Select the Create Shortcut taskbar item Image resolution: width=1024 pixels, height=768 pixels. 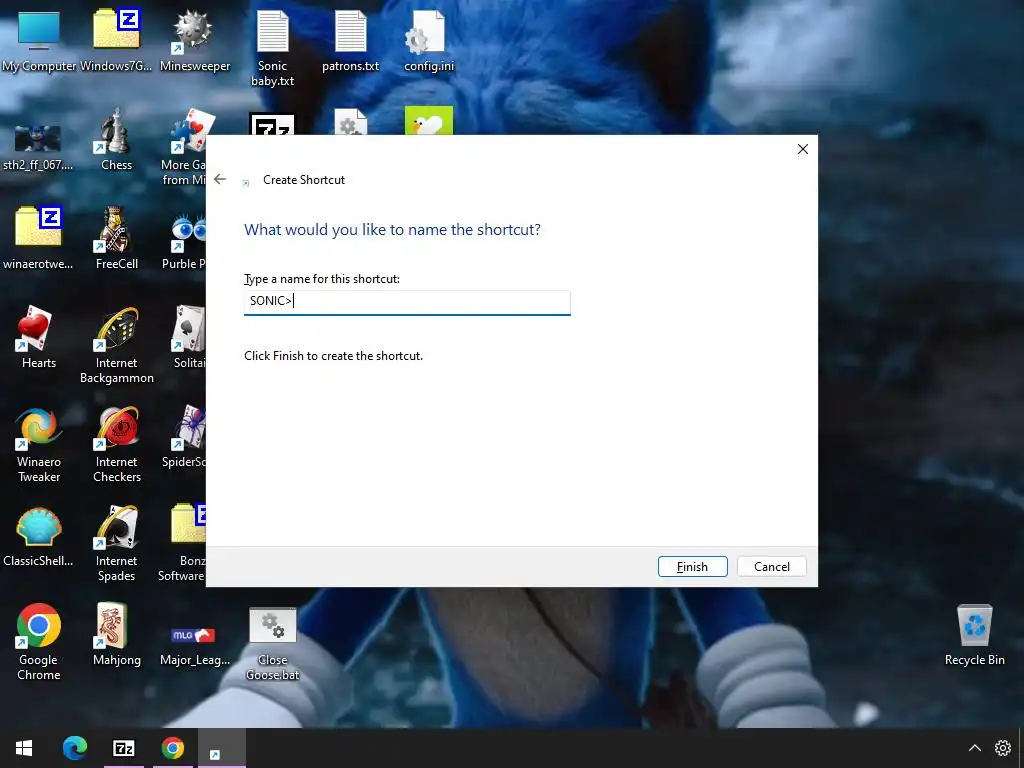(x=221, y=748)
